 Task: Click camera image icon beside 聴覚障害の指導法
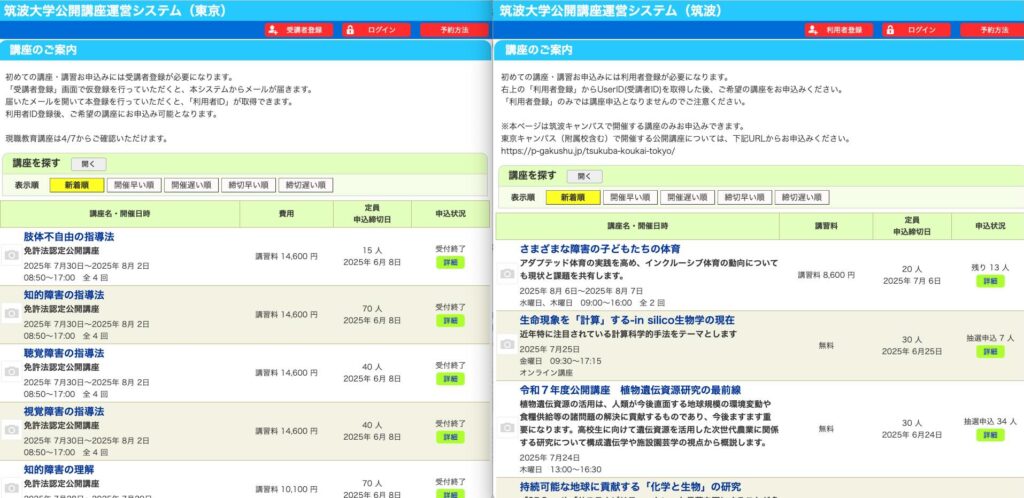[11, 371]
